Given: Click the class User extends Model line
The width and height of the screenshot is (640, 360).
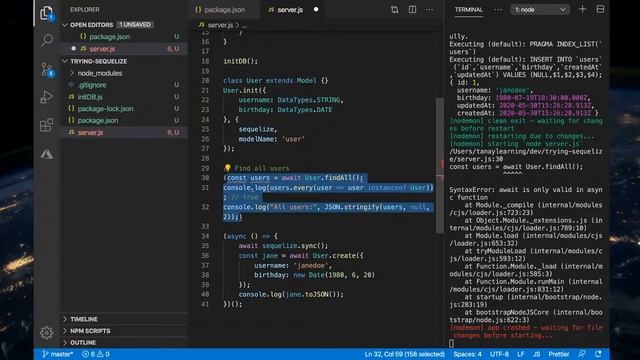Looking at the screenshot, I should (276, 80).
